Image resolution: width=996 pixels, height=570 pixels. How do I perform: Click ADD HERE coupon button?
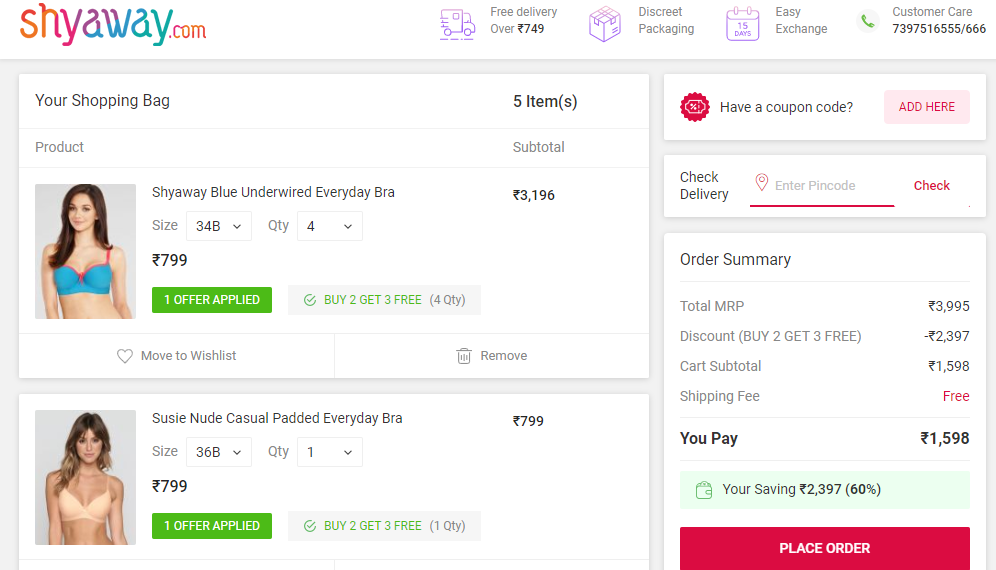927,107
